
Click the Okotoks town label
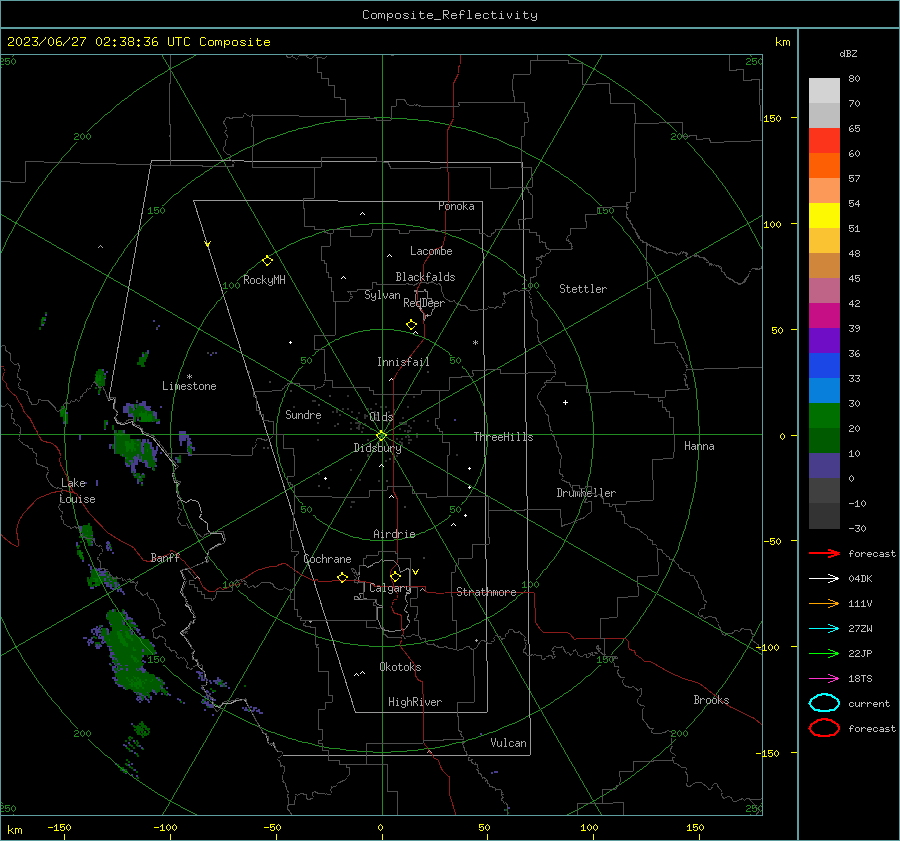[400, 667]
